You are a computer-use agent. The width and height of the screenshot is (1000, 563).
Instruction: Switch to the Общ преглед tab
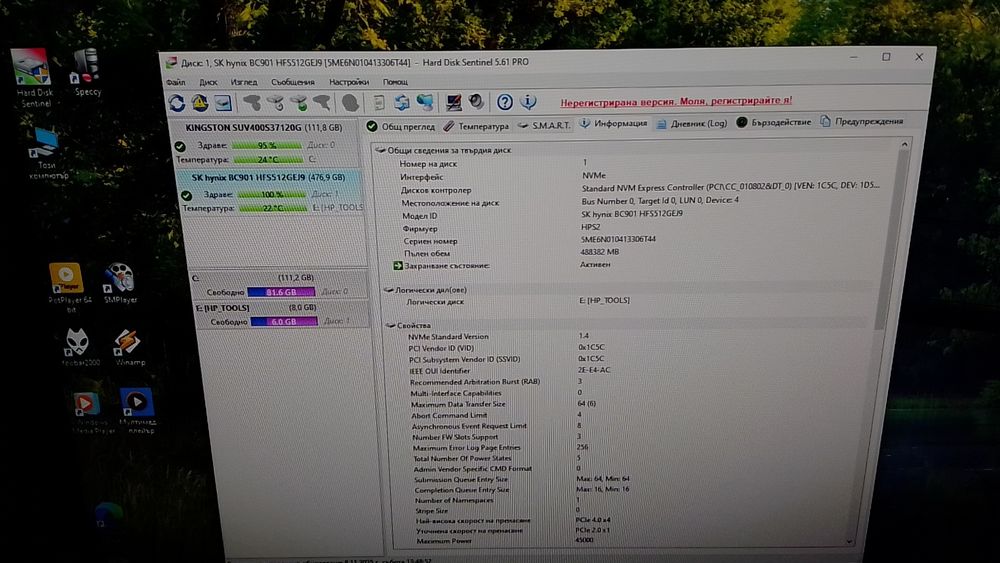[401, 127]
